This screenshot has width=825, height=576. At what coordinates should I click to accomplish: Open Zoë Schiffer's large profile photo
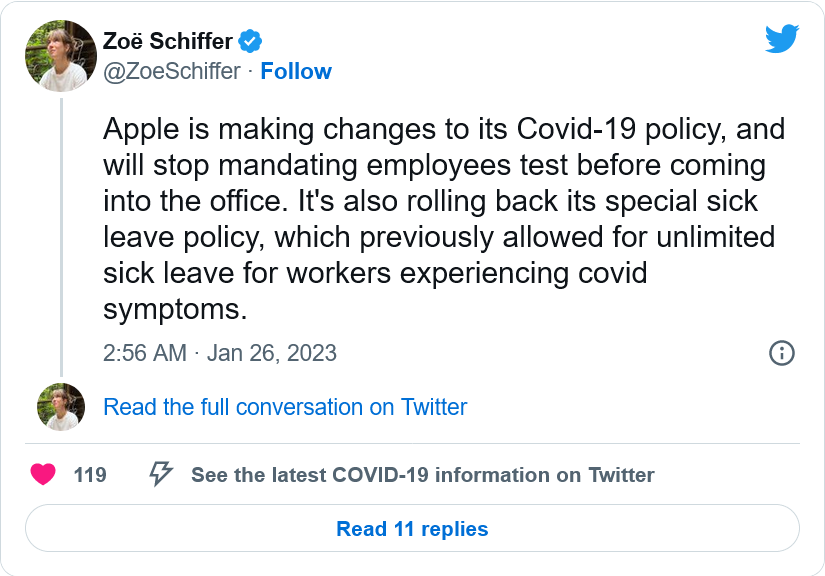[61, 56]
